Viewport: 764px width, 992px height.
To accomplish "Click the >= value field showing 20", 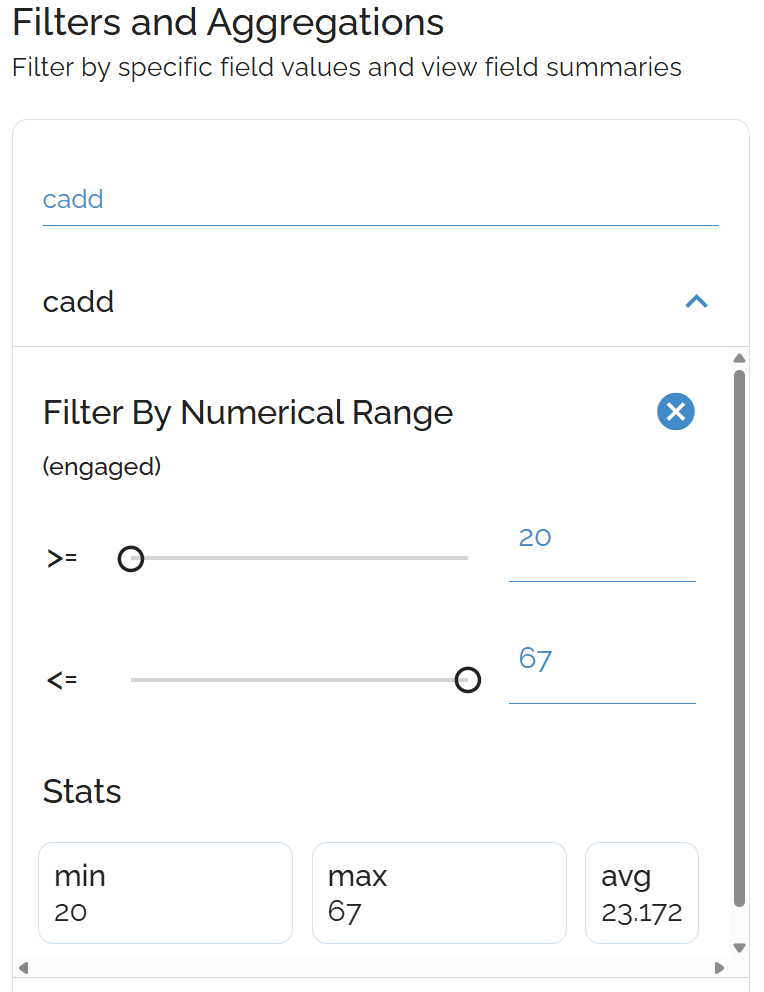I will [x=601, y=539].
